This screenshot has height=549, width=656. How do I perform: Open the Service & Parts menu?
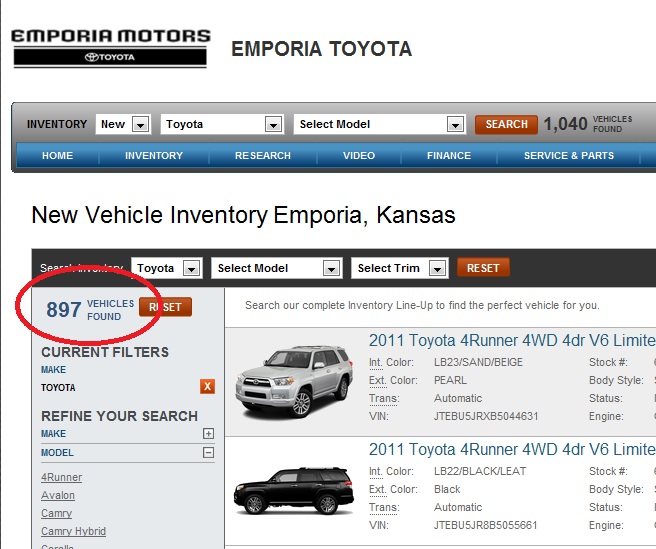tap(569, 156)
